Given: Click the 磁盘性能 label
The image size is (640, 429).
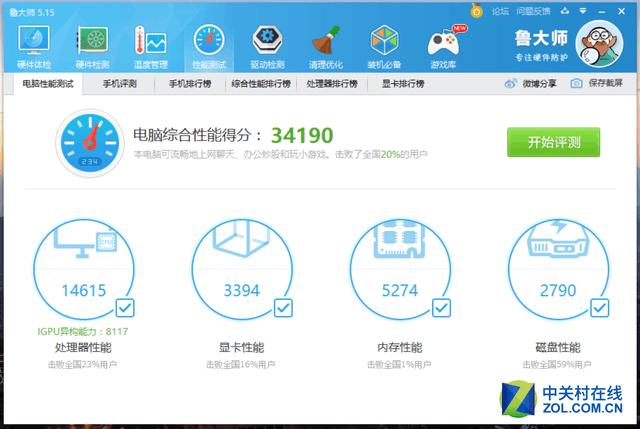Looking at the screenshot, I should click(558, 347).
